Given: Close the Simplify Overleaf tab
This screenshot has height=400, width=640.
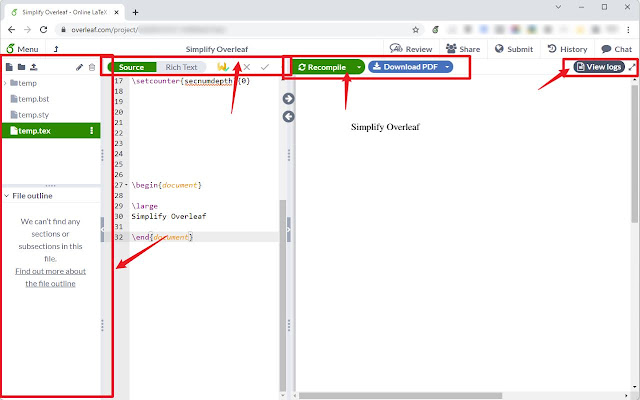Looking at the screenshot, I should [x=117, y=12].
